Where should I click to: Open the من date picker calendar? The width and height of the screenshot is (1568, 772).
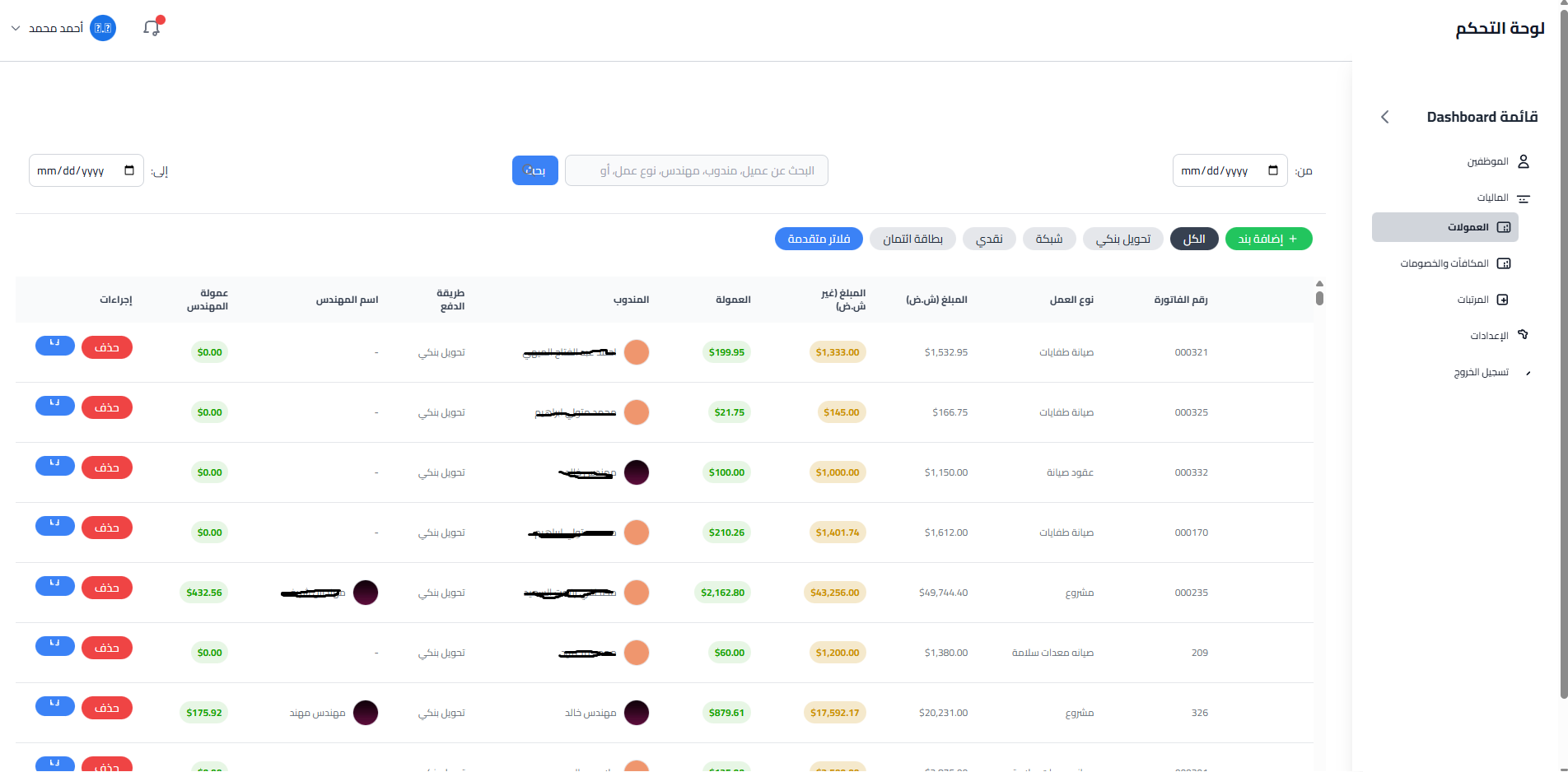click(1273, 170)
